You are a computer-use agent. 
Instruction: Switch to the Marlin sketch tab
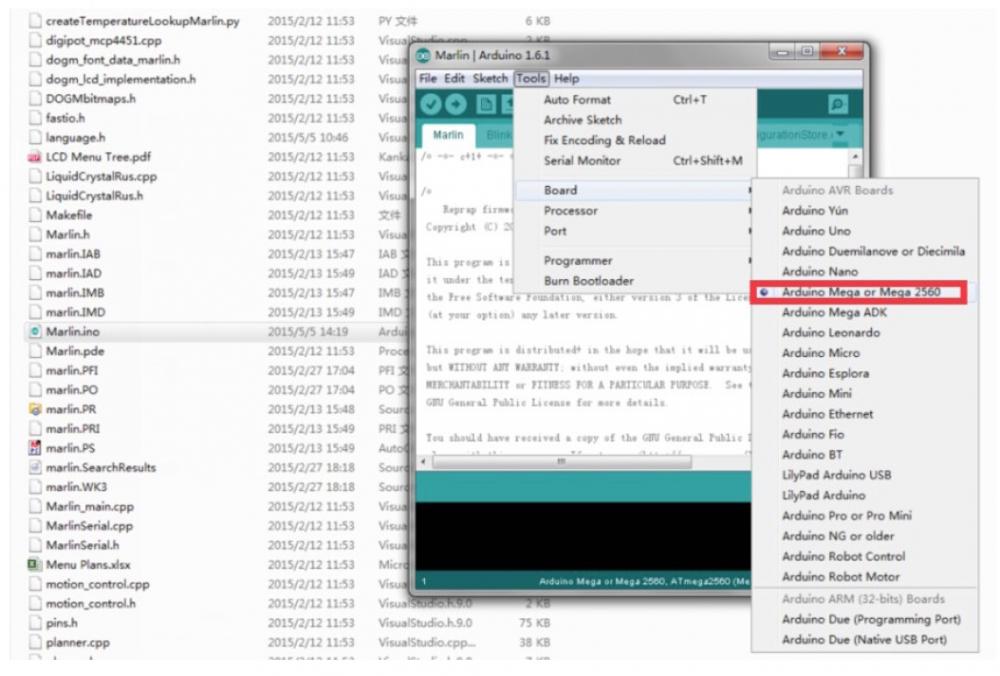(448, 135)
